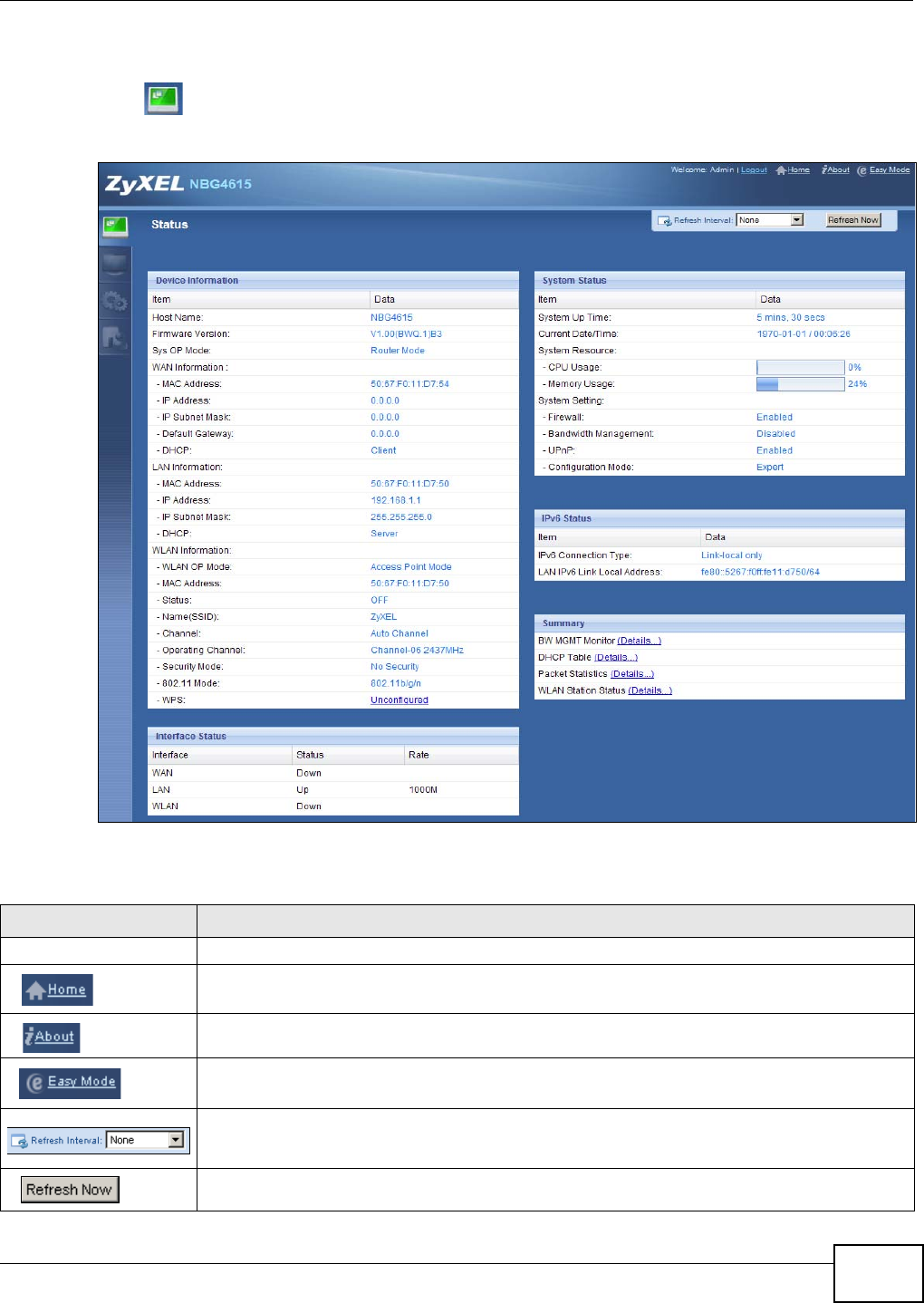The height and width of the screenshot is (1303, 924).
Task: Click 802.11b/g/n mode value
Action: coord(396,683)
